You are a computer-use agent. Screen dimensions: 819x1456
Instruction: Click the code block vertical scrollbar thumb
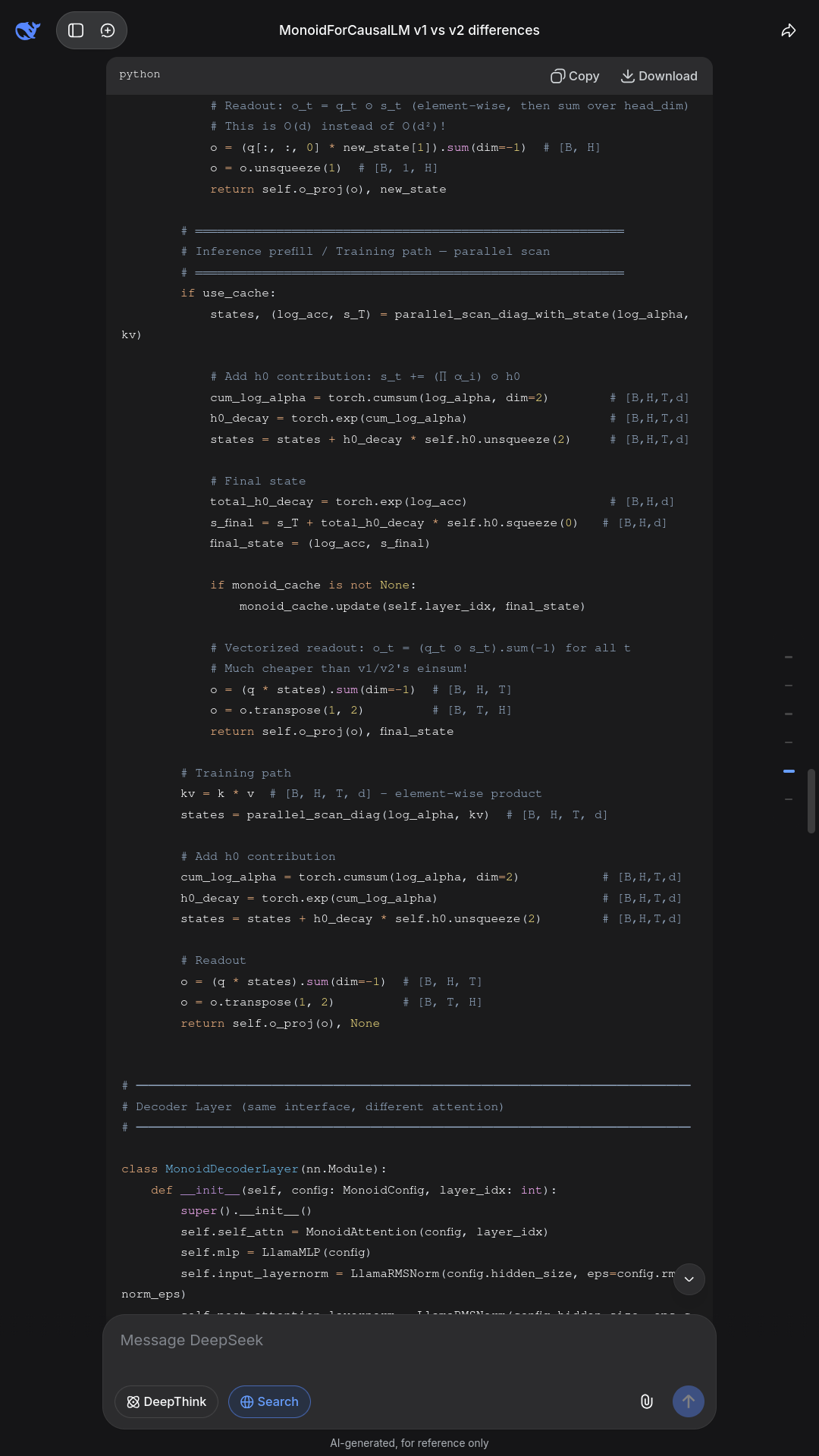pyautogui.click(x=811, y=801)
